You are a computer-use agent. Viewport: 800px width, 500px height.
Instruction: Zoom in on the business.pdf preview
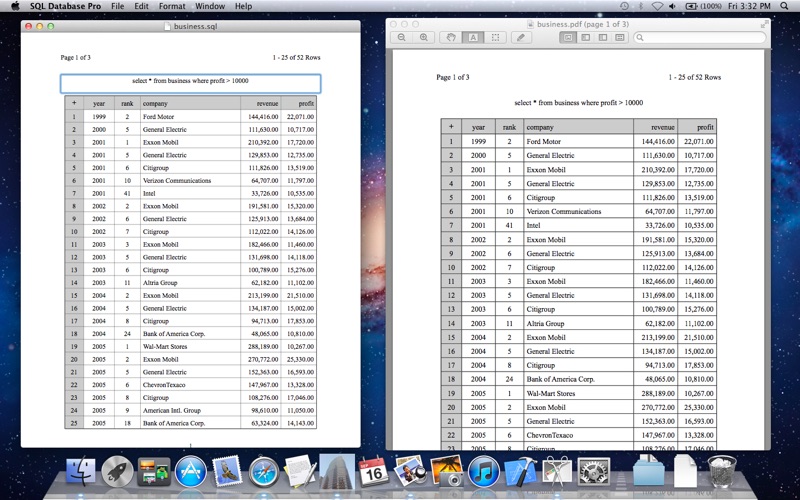423,37
